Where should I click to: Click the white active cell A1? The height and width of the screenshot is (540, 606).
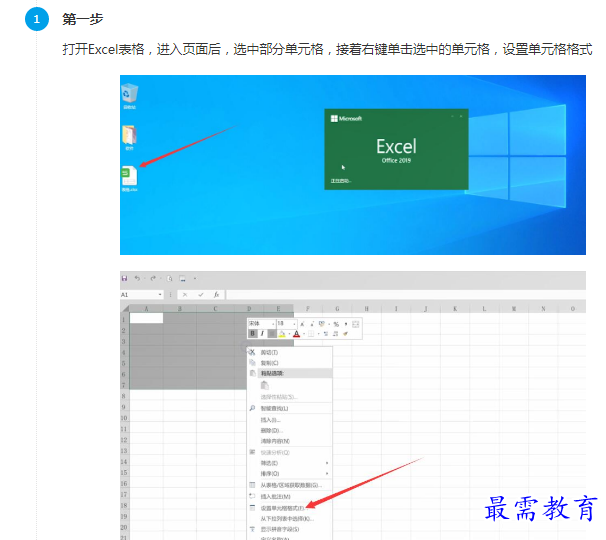click(x=146, y=319)
